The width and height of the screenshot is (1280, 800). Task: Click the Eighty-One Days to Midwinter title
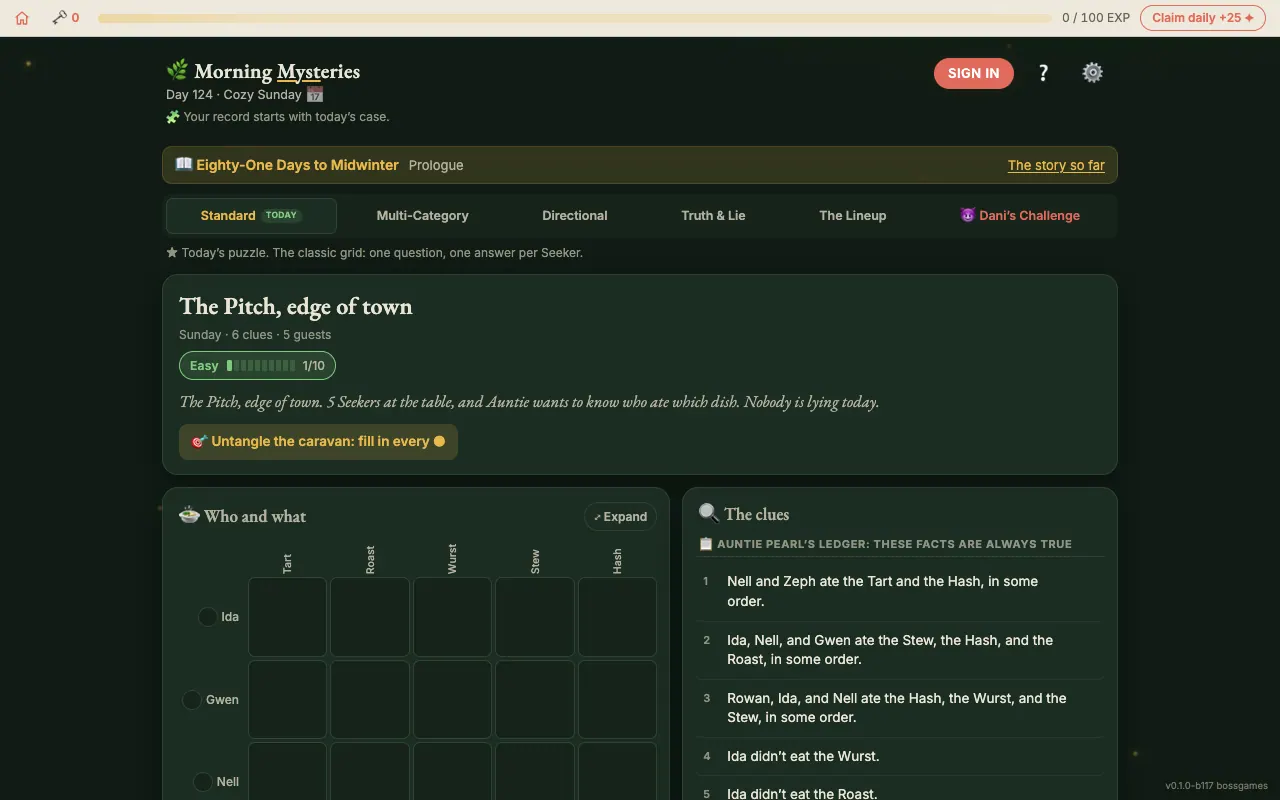[297, 165]
